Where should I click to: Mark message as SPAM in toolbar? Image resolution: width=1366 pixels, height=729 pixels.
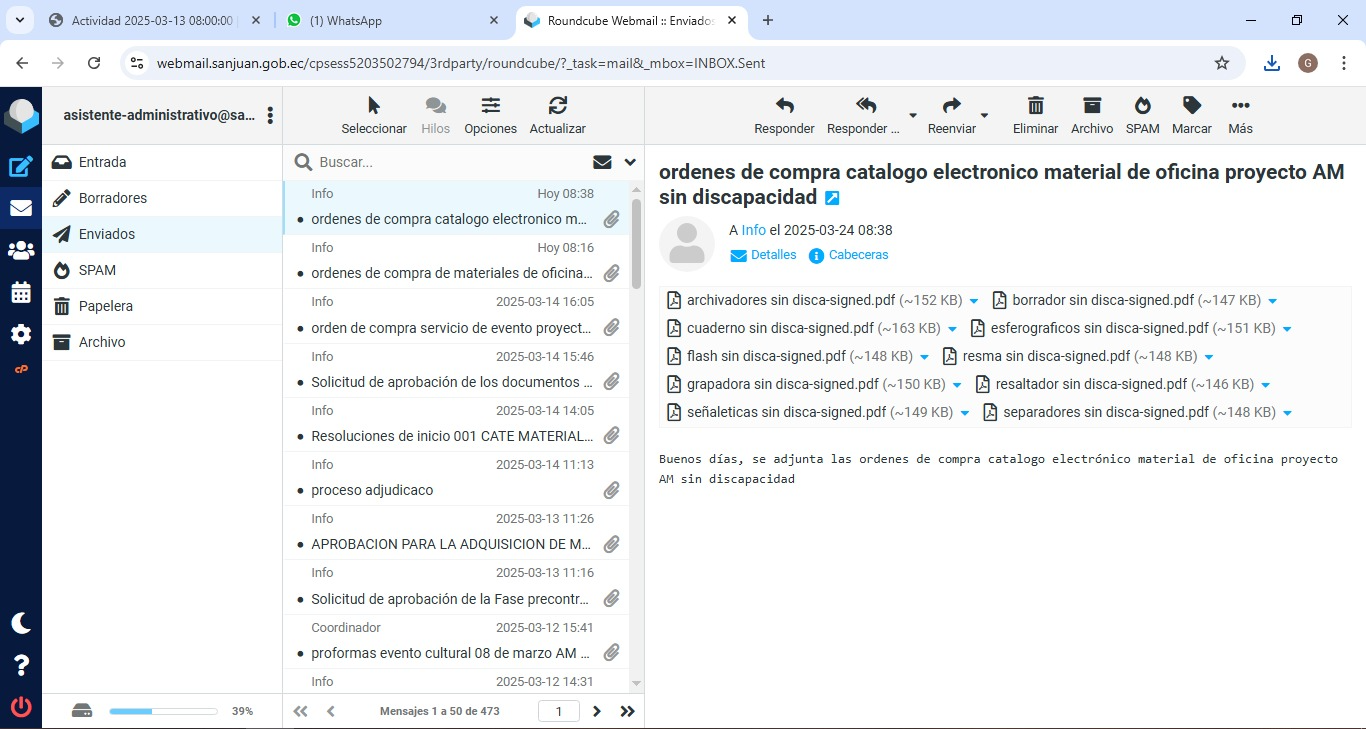coord(1142,115)
